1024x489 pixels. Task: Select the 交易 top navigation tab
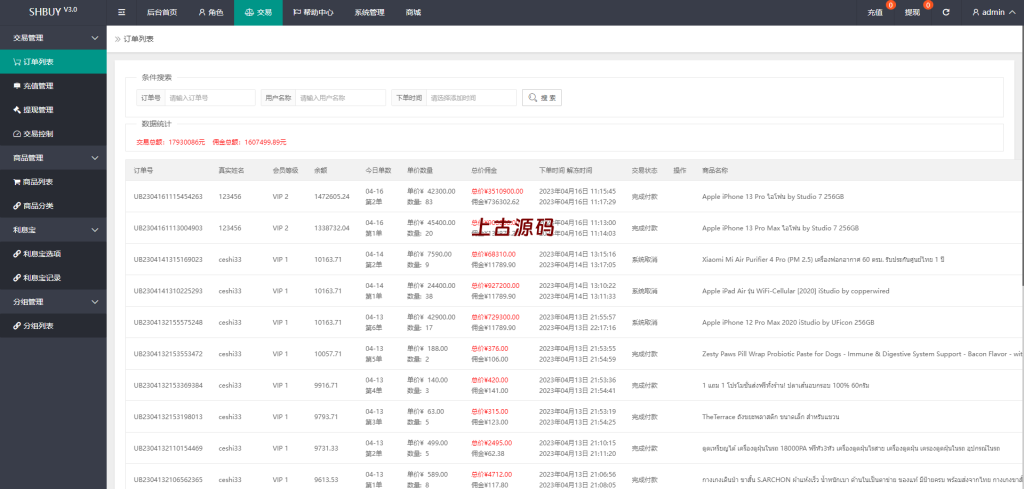coord(258,12)
